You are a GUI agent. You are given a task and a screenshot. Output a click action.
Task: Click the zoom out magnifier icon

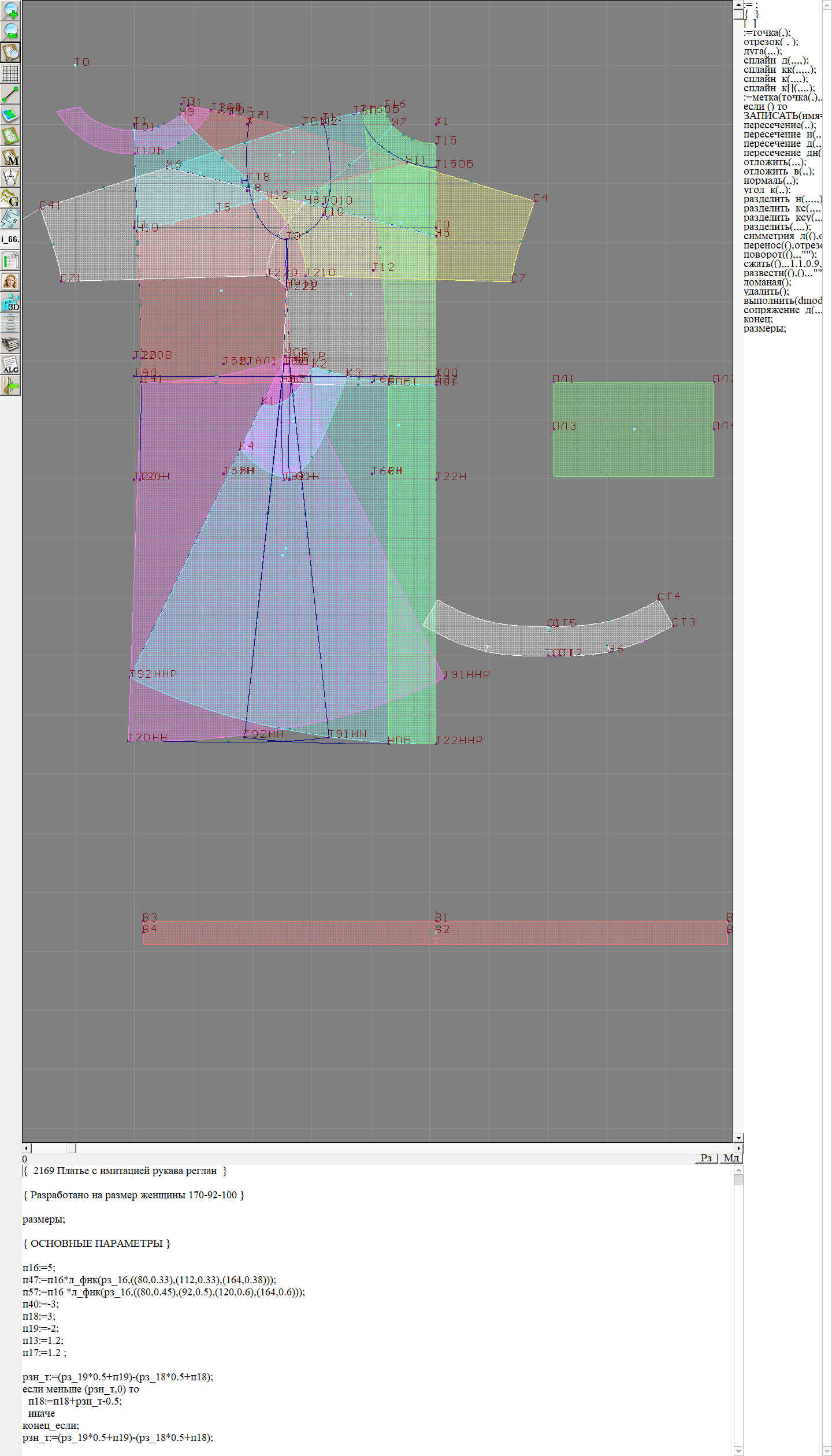(x=10, y=31)
